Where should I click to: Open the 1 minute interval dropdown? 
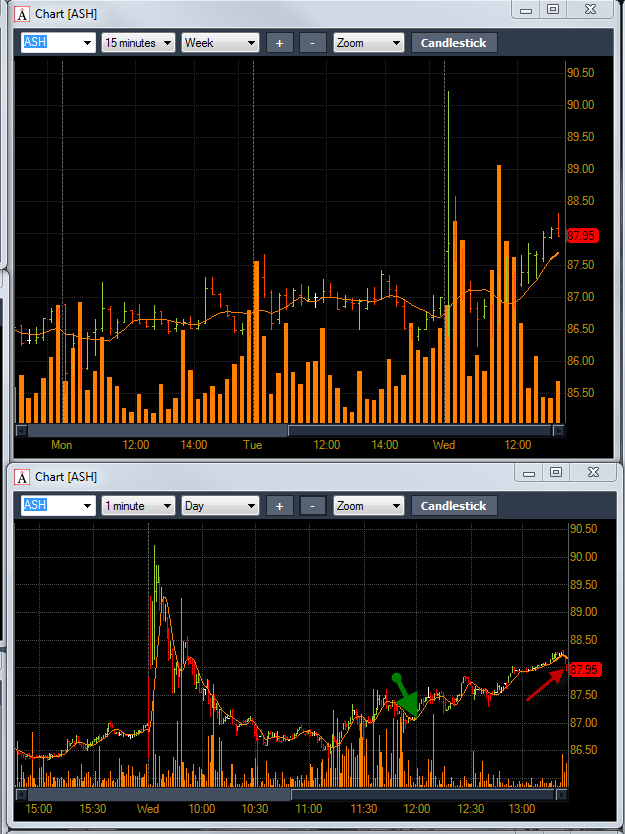click(x=138, y=506)
